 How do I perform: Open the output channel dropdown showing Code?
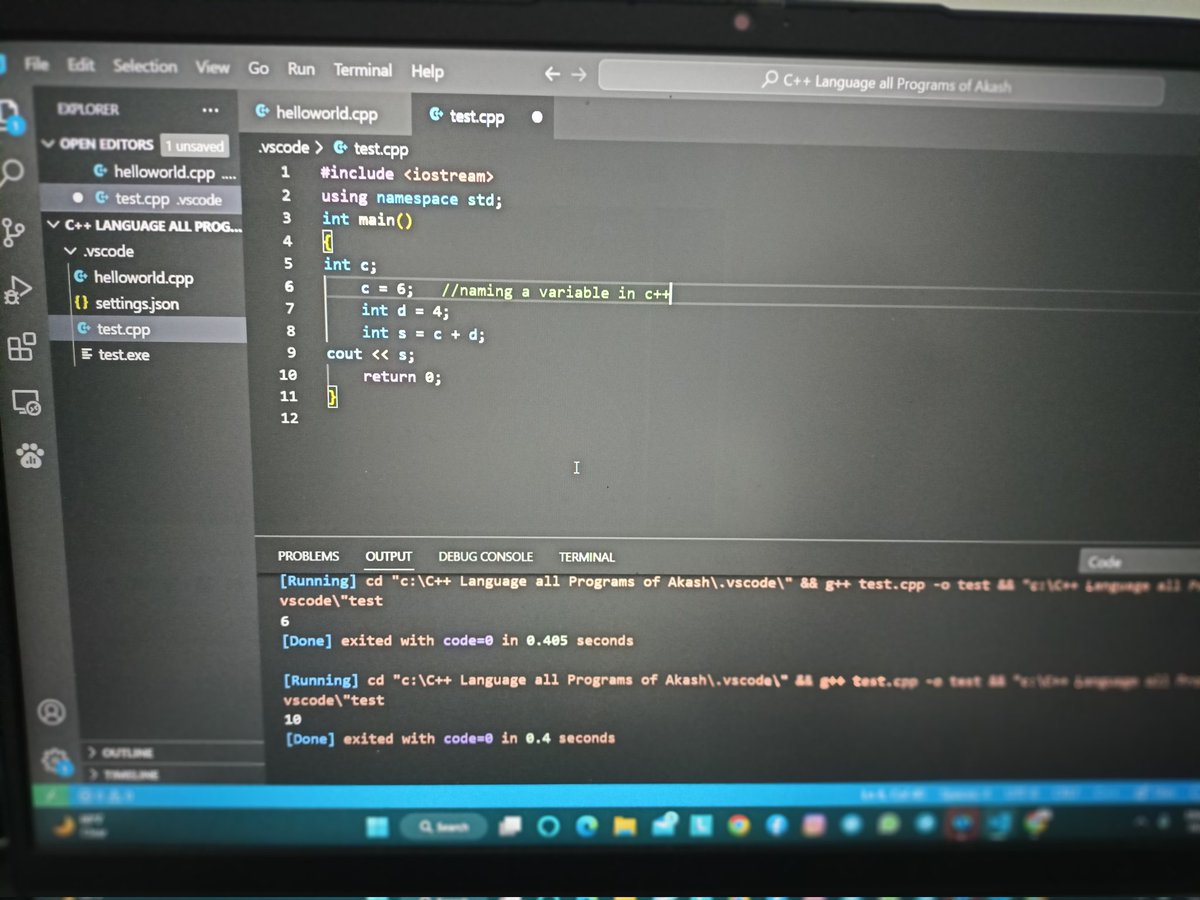click(x=1138, y=562)
